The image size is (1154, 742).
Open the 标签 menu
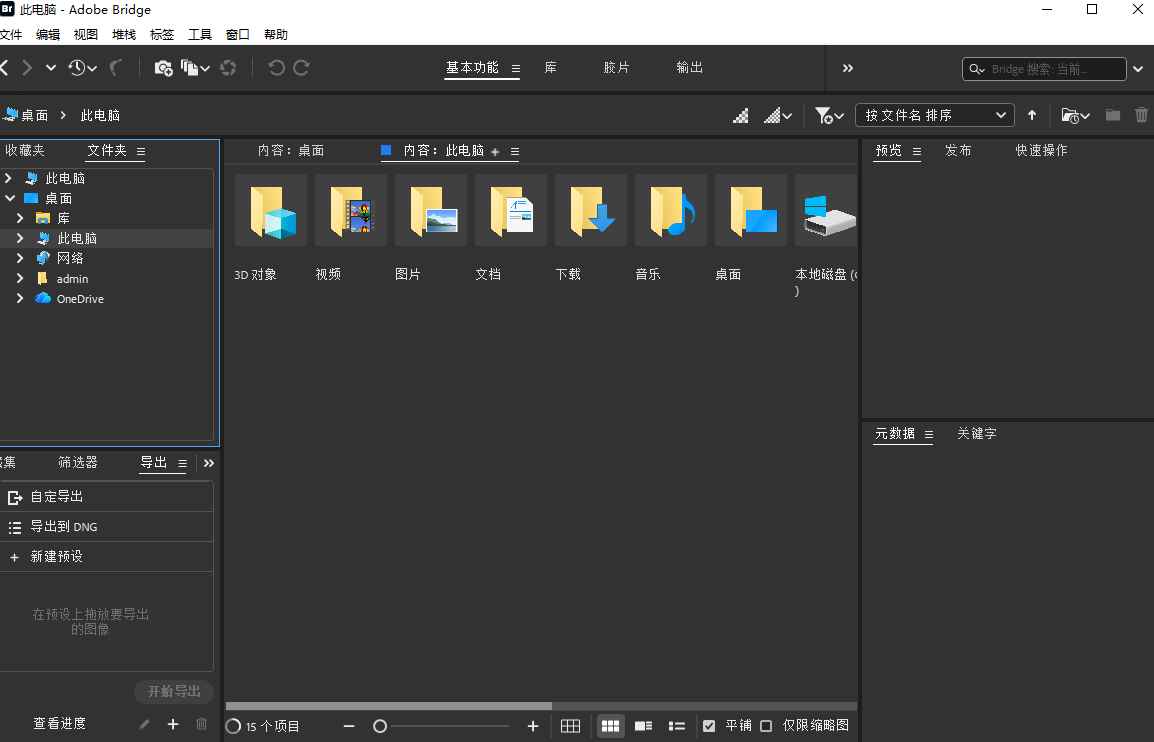(x=162, y=35)
